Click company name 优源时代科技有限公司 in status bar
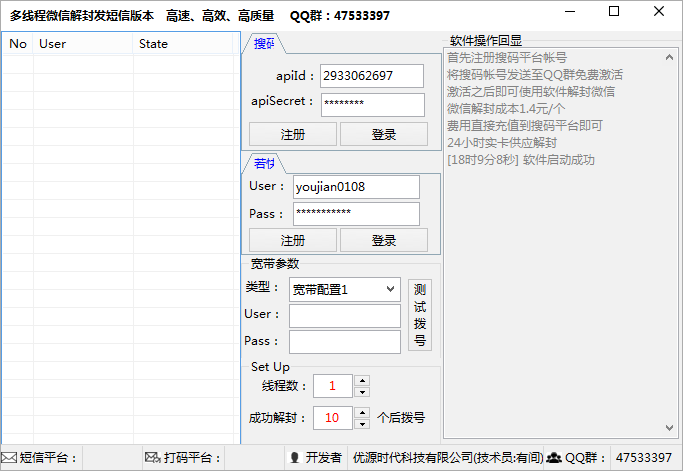Image resolution: width=683 pixels, height=471 pixels. pos(413,457)
